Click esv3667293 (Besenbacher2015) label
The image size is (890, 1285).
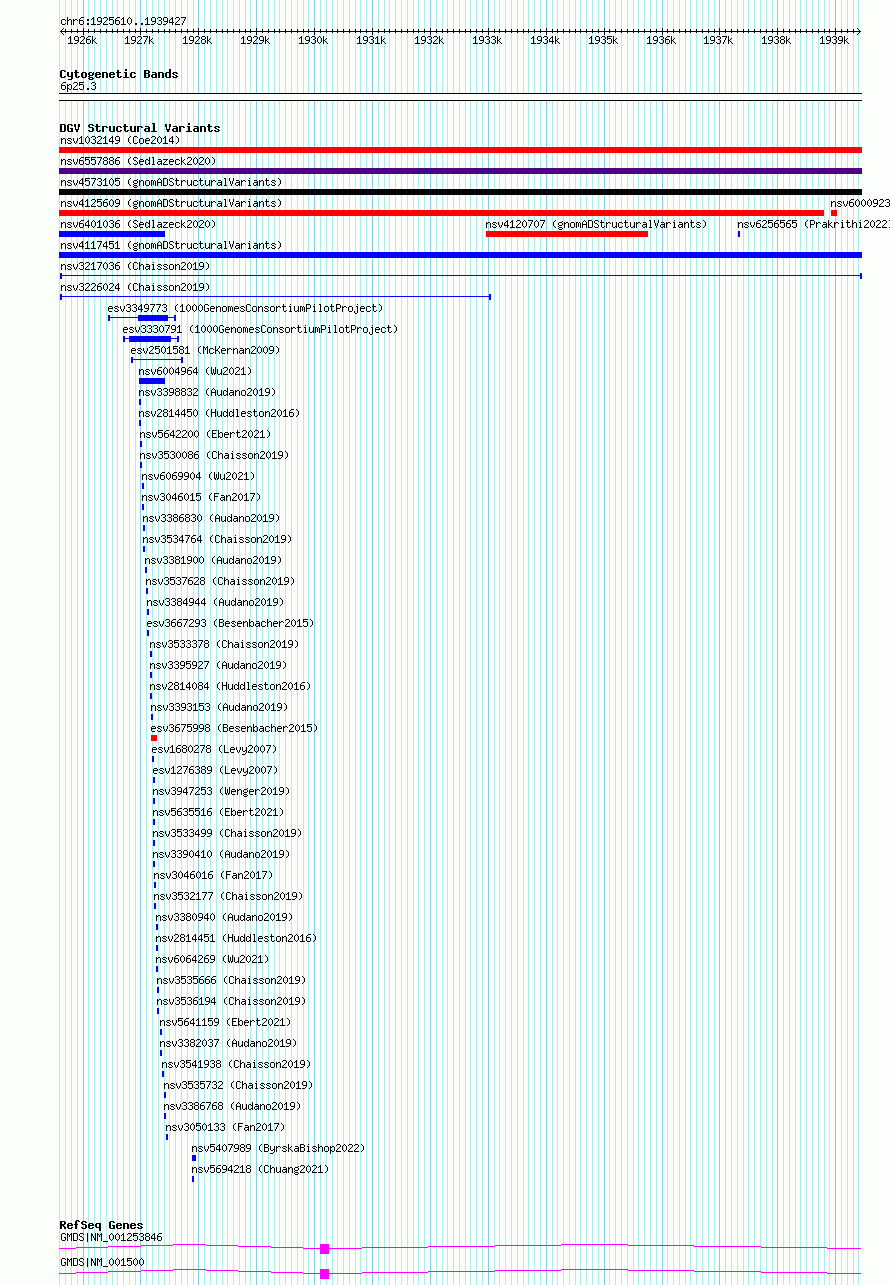pos(230,623)
